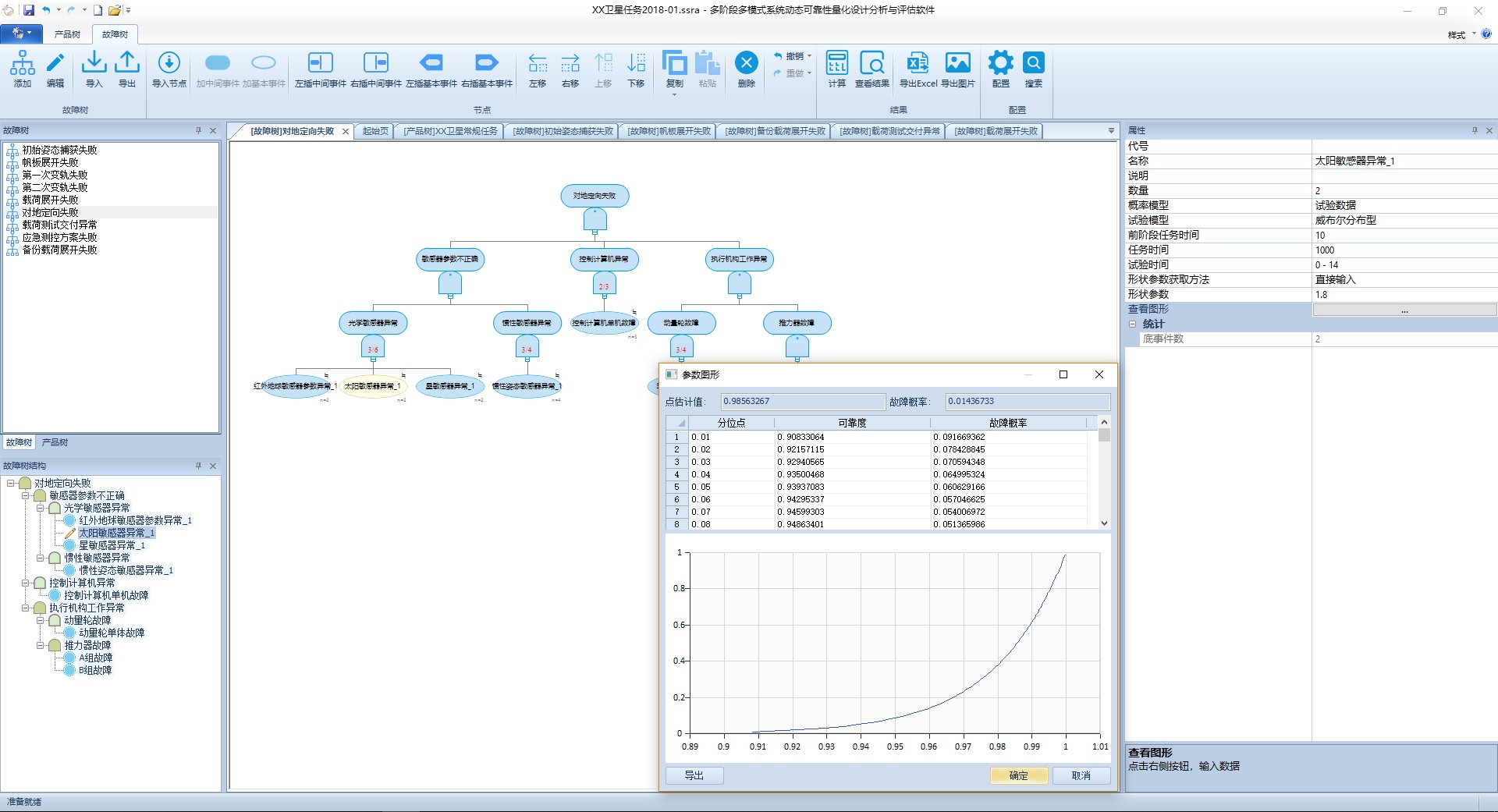
Task: Click 右移 (move right) icon
Action: (570, 69)
